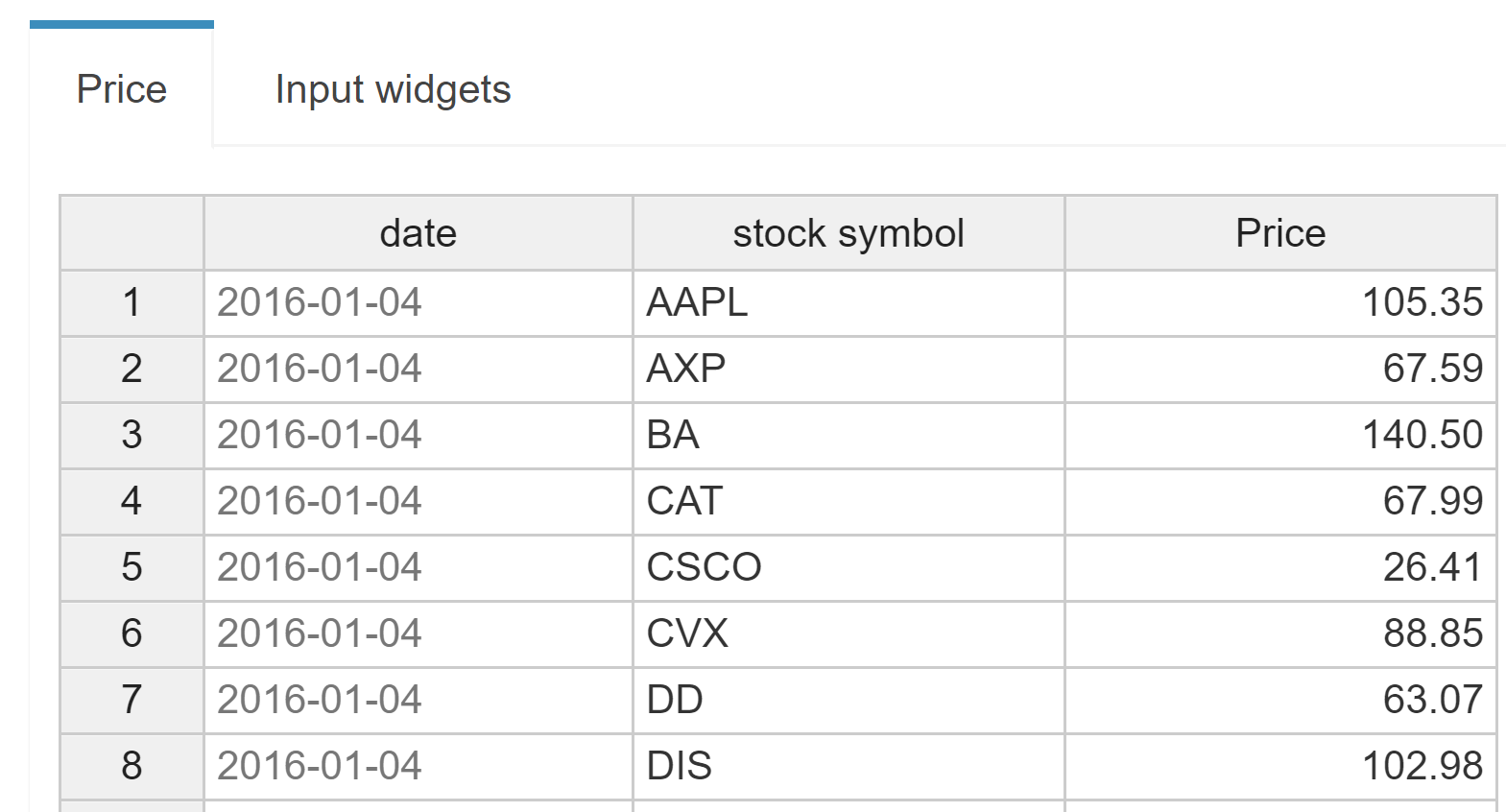
Task: Click the BA stock symbol cell
Action: click(x=849, y=436)
